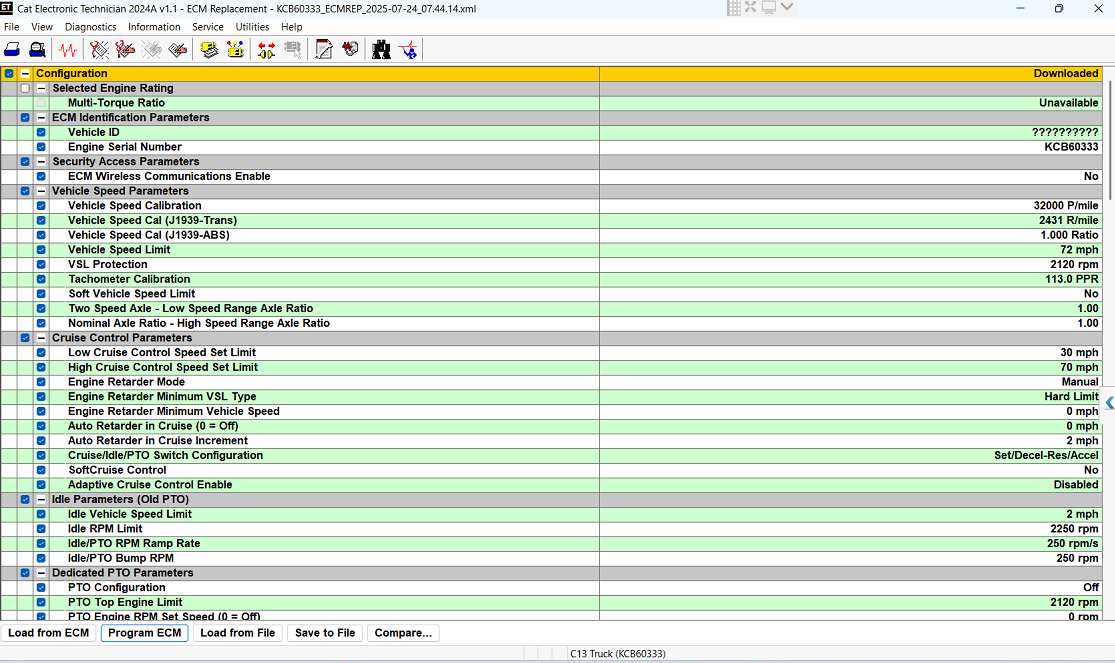This screenshot has width=1115, height=663.
Task: Open the Diagnostics menu
Action: point(90,27)
